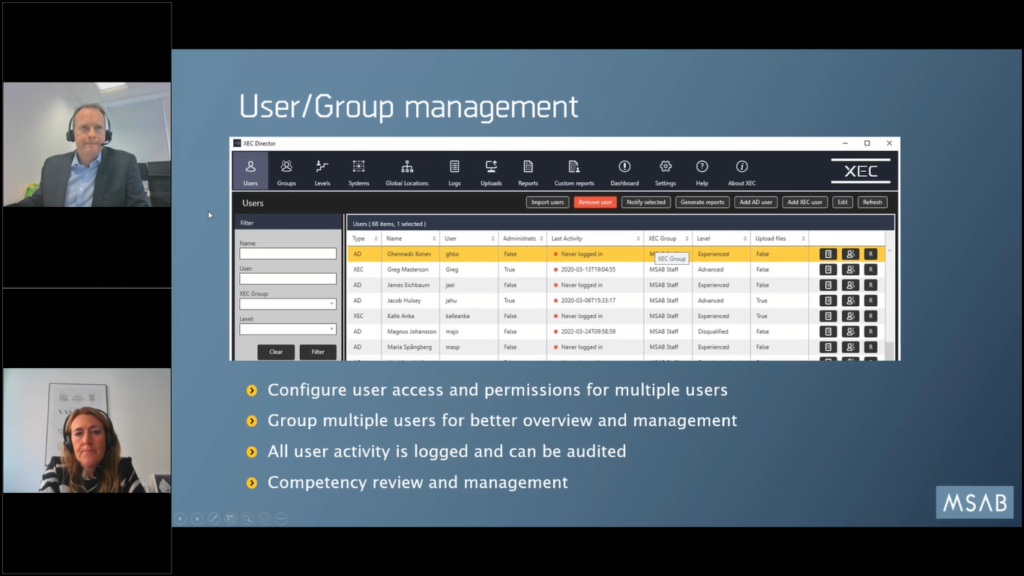The image size is (1024, 576).
Task: Sort by the Last Activity column
Action: point(595,239)
